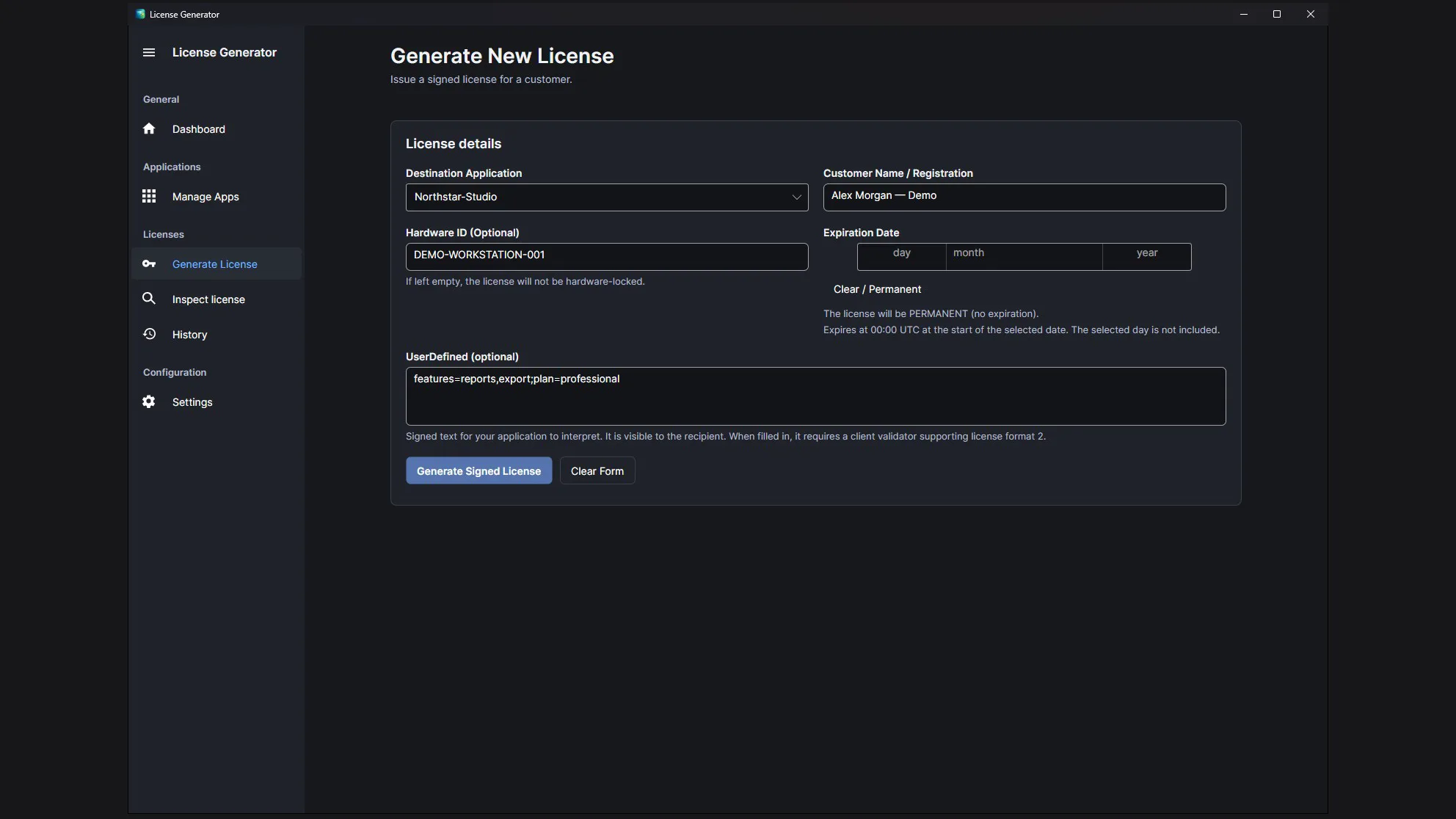Minimize the License Generator window
This screenshot has height=819, width=1456.
pos(1243,14)
